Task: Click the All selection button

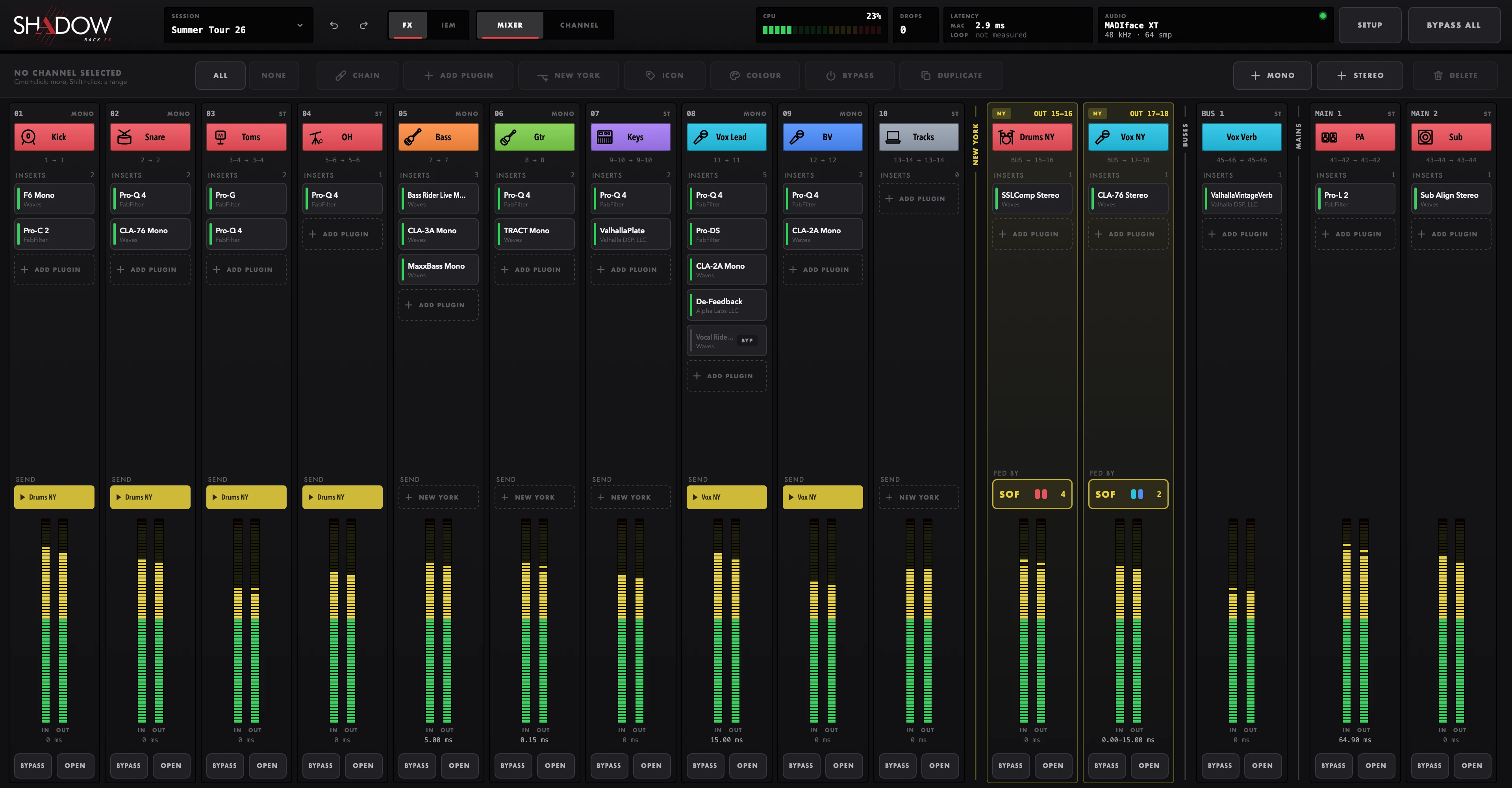Action: coord(220,75)
